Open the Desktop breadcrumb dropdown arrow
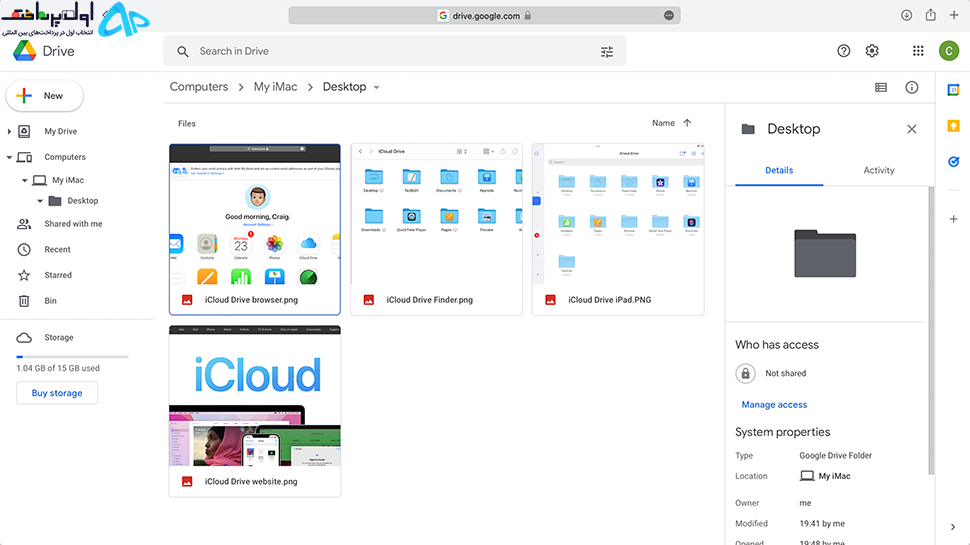Screen dimensions: 970x545 tap(376, 87)
